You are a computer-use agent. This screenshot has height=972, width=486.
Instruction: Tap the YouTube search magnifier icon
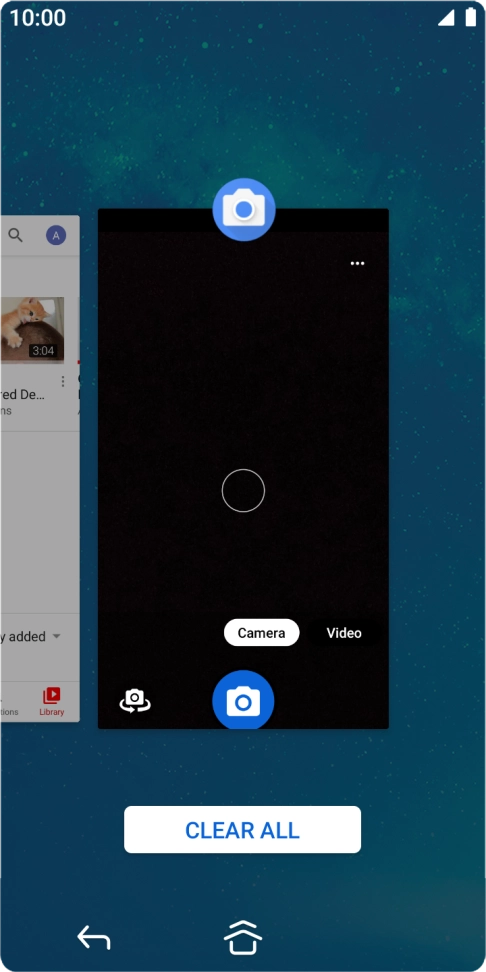tap(15, 235)
